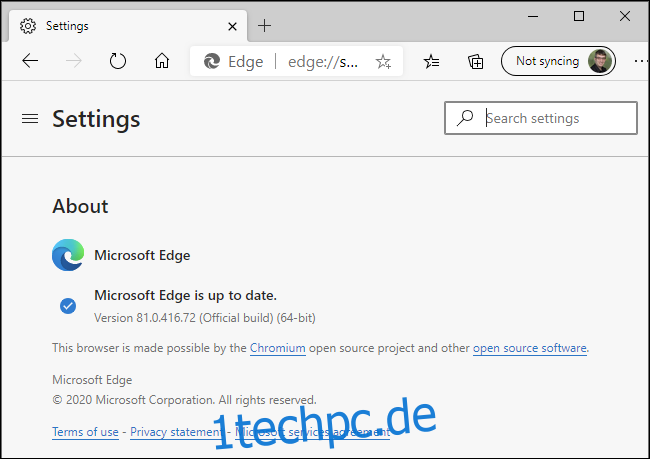Click the Search settings field

point(541,118)
